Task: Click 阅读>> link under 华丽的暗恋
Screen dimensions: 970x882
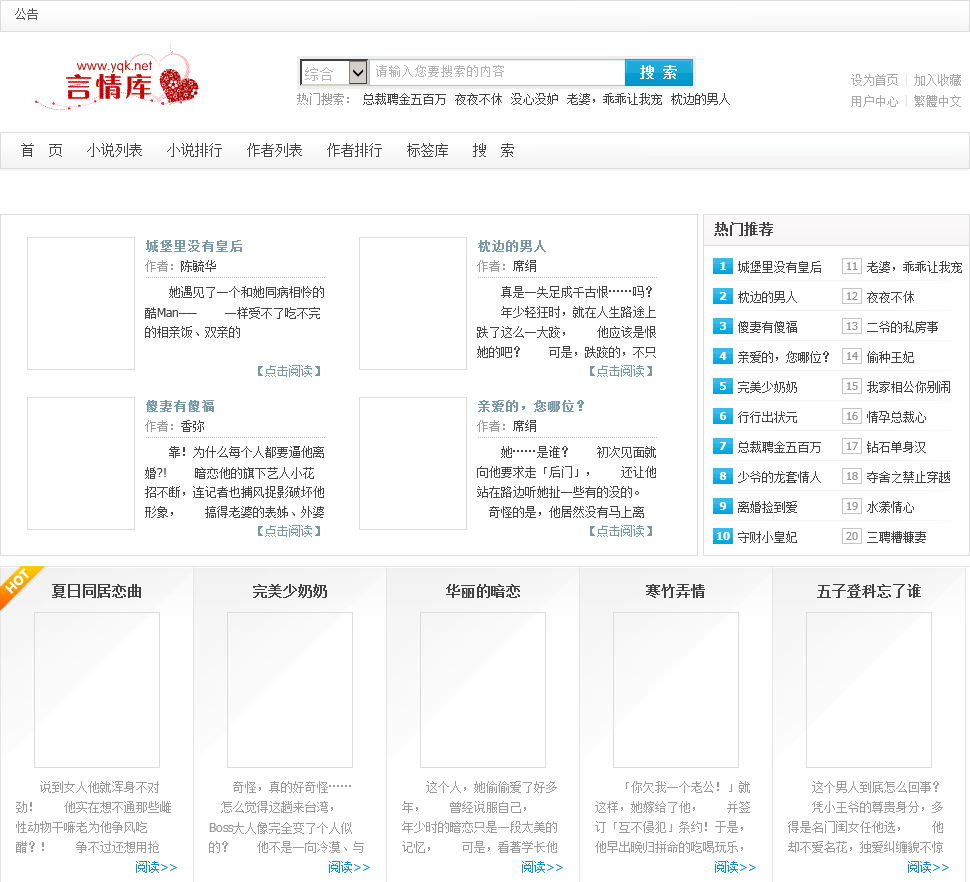Action: pos(542,867)
